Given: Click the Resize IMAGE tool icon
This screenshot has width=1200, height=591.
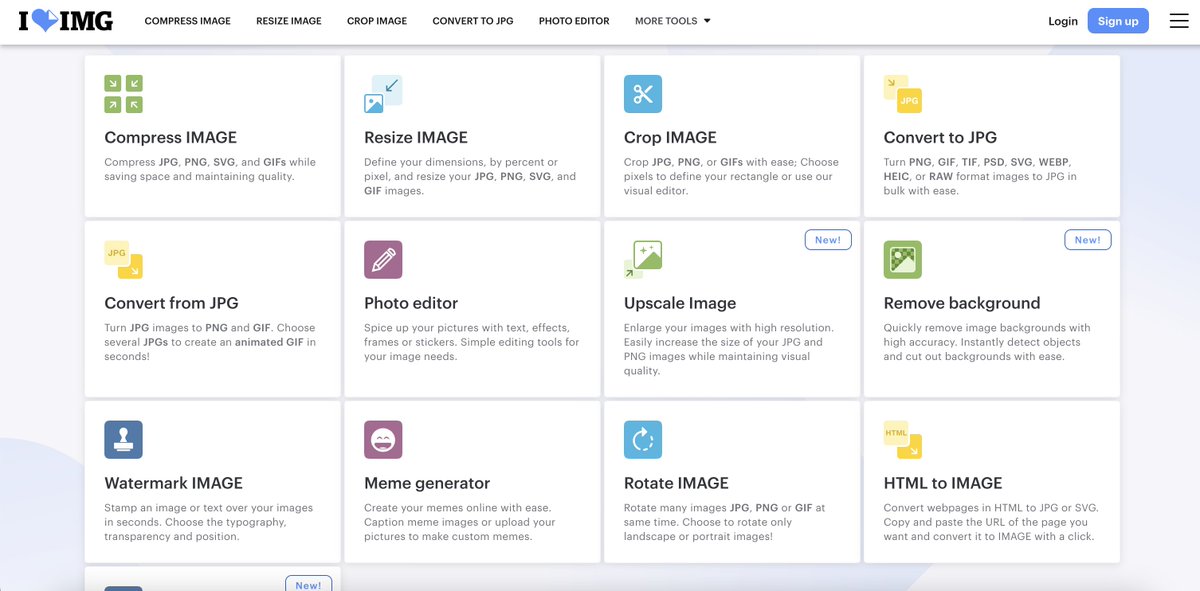Looking at the screenshot, I should (x=382, y=92).
